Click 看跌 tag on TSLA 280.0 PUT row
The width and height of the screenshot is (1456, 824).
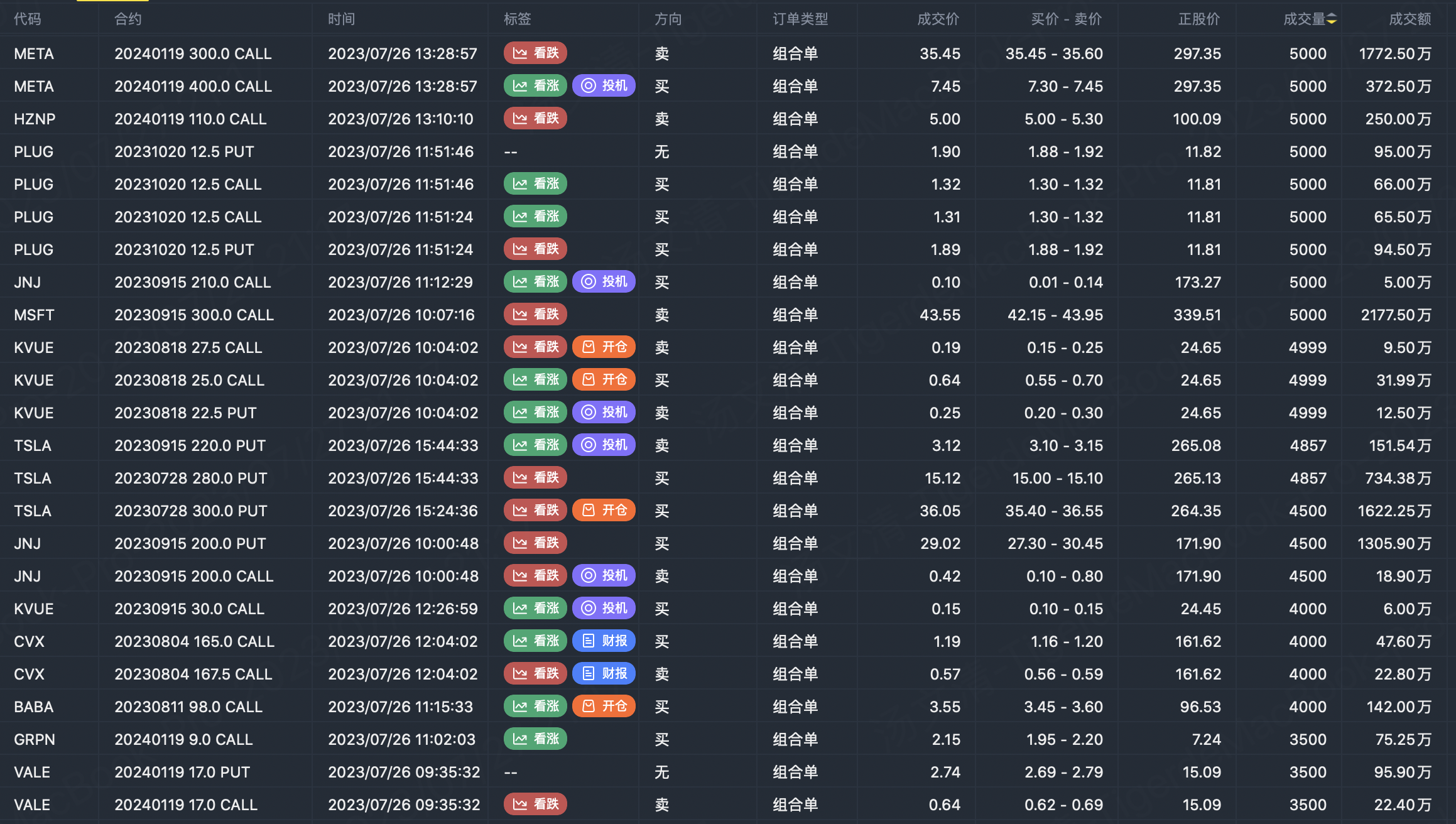coord(535,478)
